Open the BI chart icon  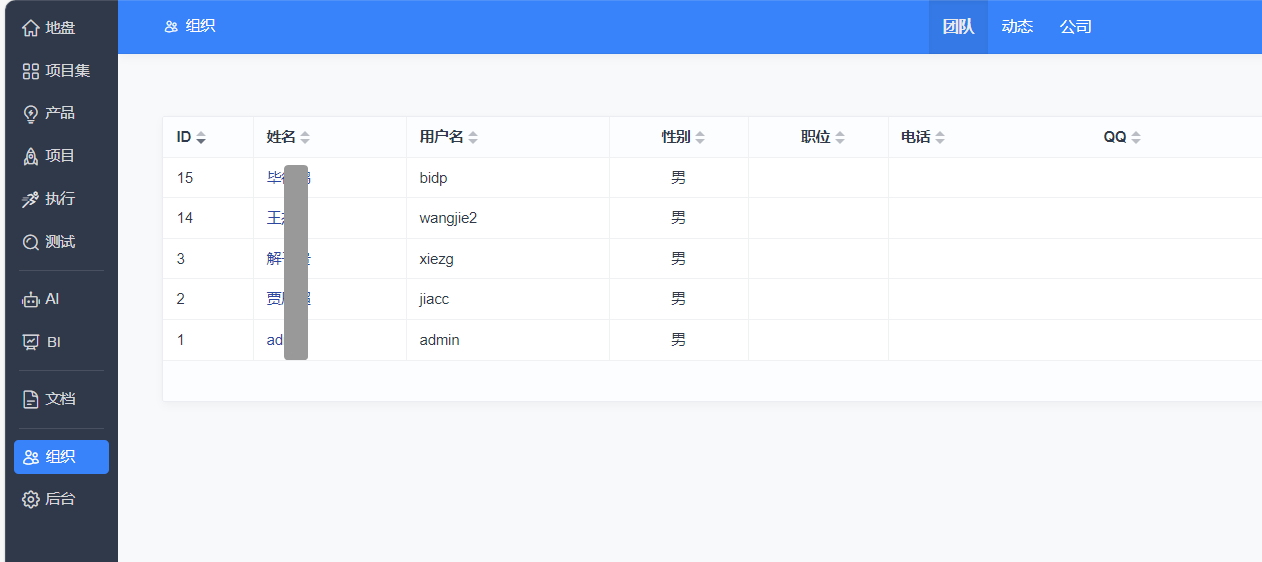[x=31, y=342]
